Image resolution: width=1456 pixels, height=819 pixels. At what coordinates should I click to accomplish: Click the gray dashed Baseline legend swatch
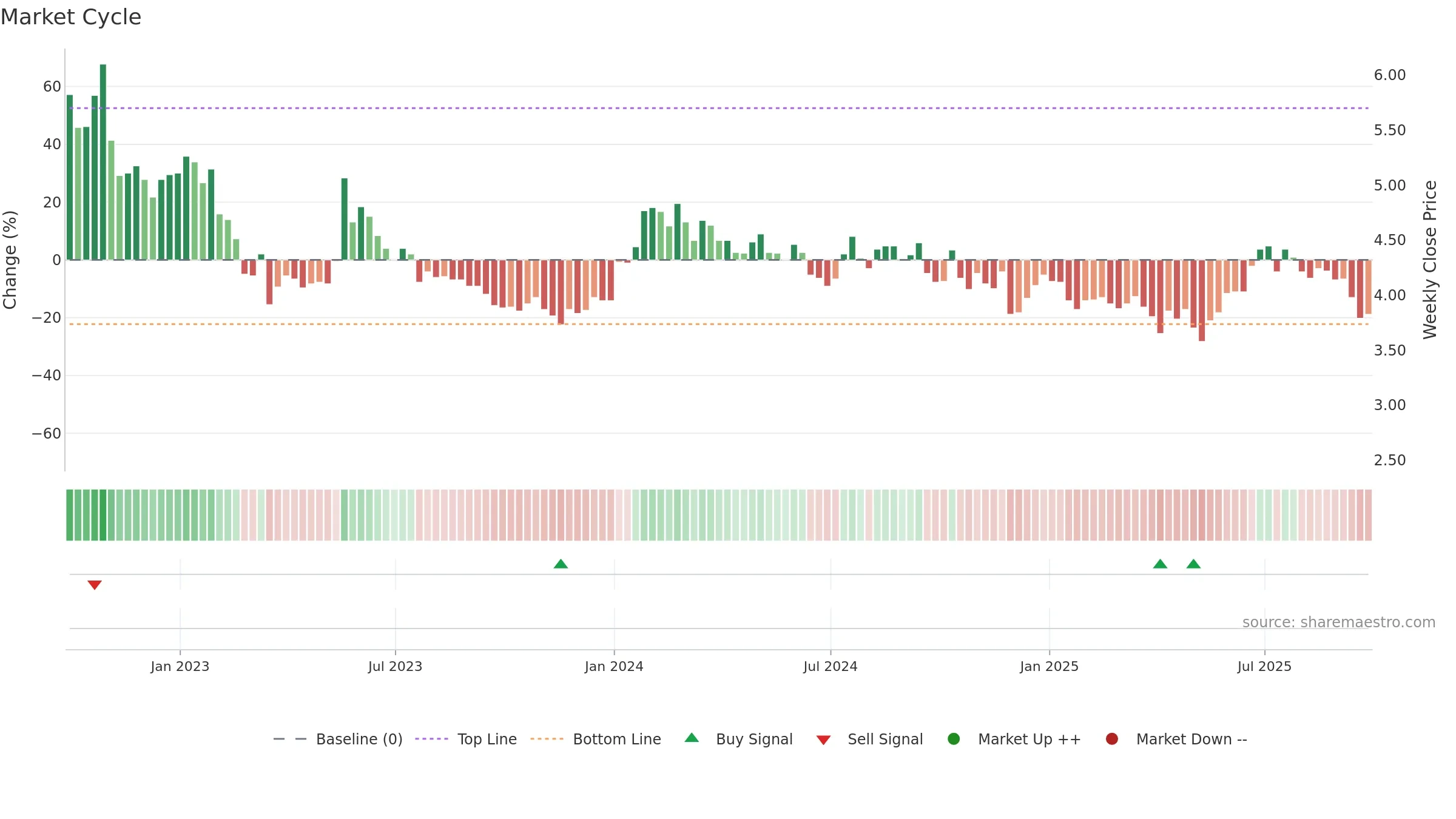tap(290, 739)
